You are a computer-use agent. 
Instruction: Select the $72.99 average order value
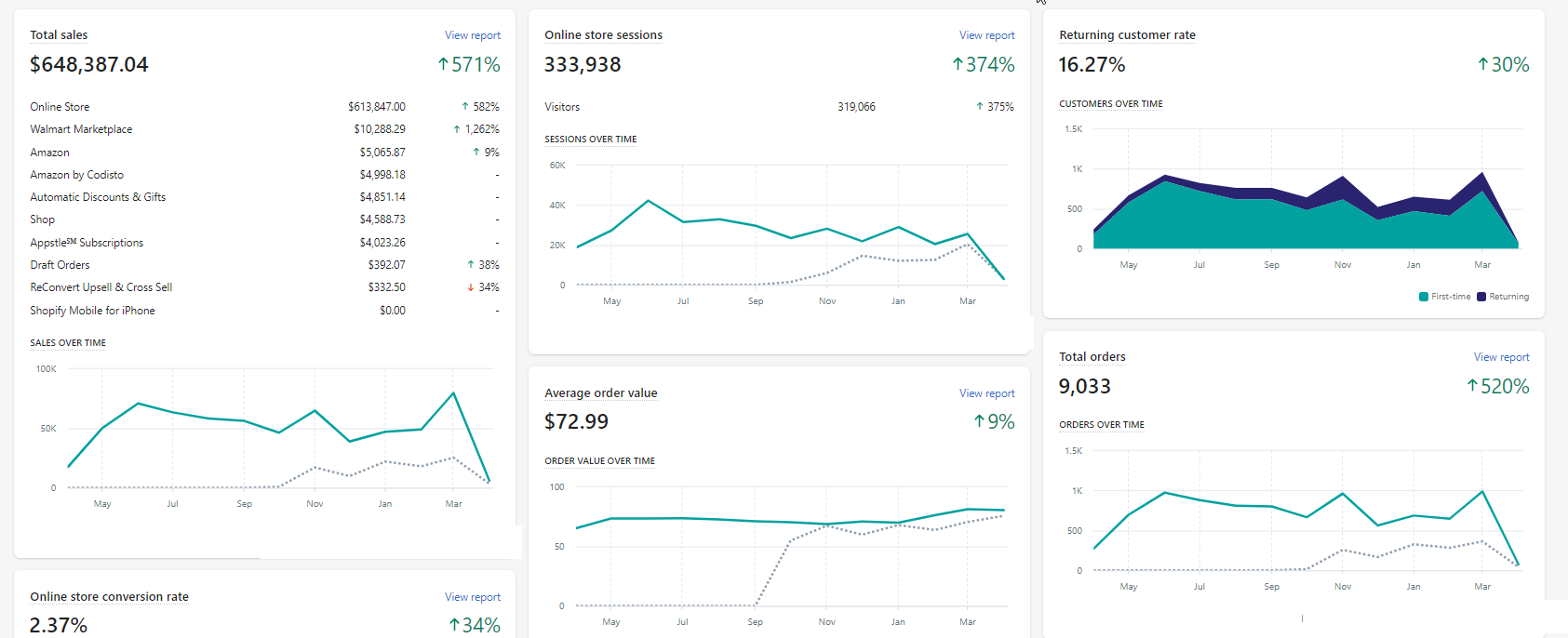(576, 421)
